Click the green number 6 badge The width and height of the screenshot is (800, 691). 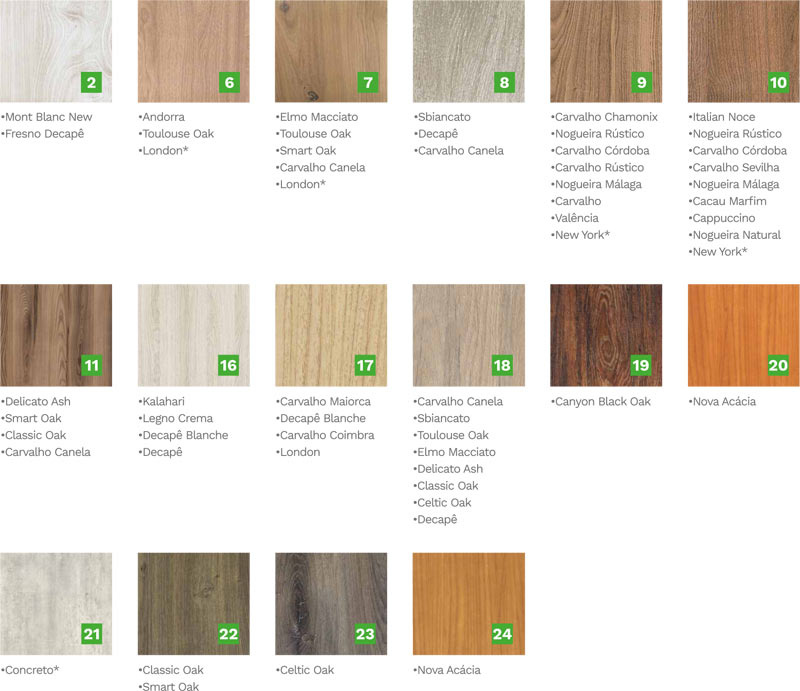click(229, 82)
